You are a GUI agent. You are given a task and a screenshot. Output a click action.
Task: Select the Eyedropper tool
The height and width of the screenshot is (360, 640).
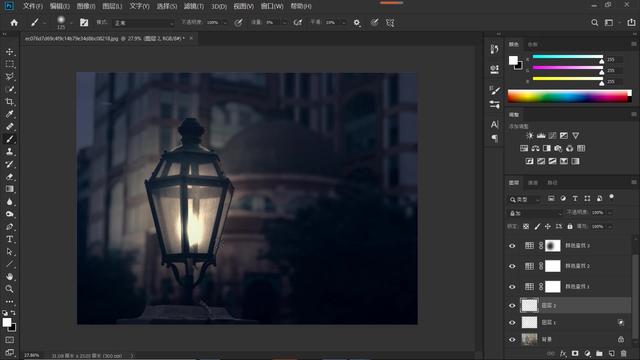(9, 114)
